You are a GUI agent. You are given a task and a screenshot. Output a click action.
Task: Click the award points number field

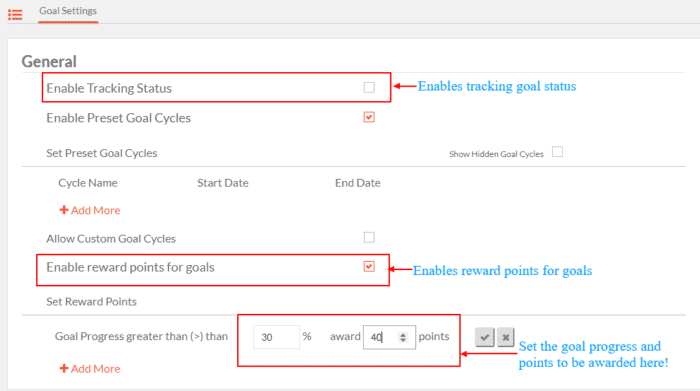[389, 337]
